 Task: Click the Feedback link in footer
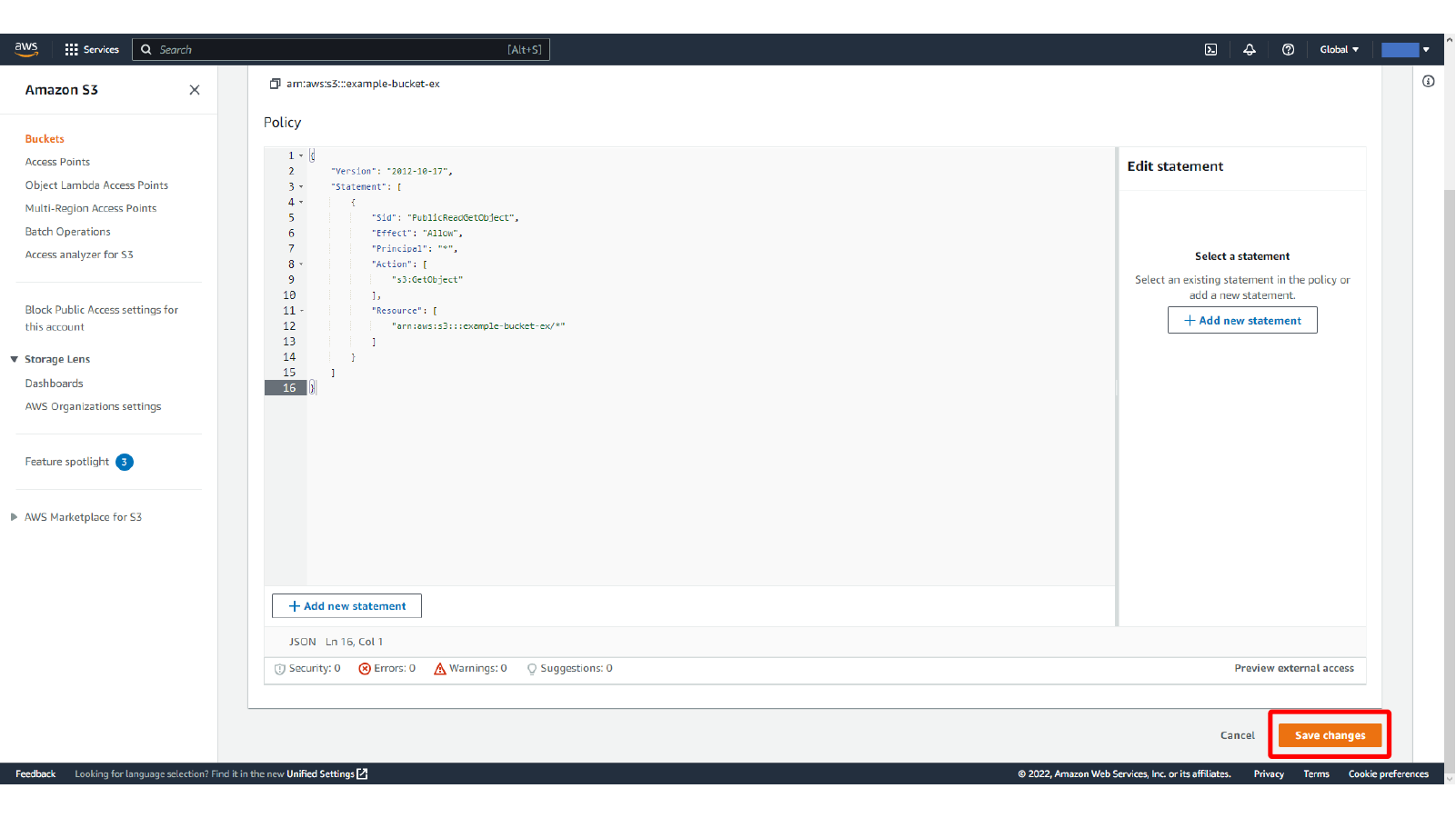[35, 774]
